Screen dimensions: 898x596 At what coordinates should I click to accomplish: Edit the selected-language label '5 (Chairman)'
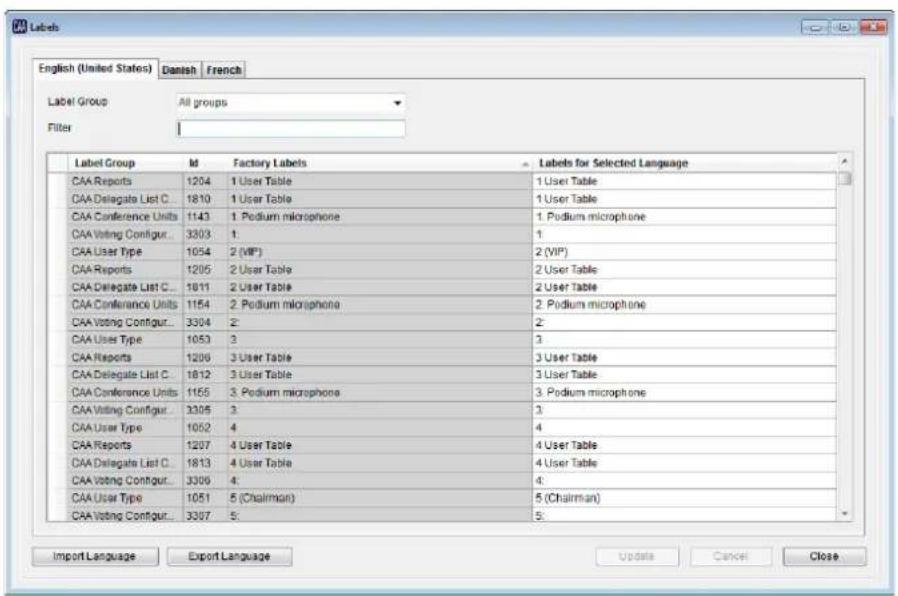pos(684,498)
